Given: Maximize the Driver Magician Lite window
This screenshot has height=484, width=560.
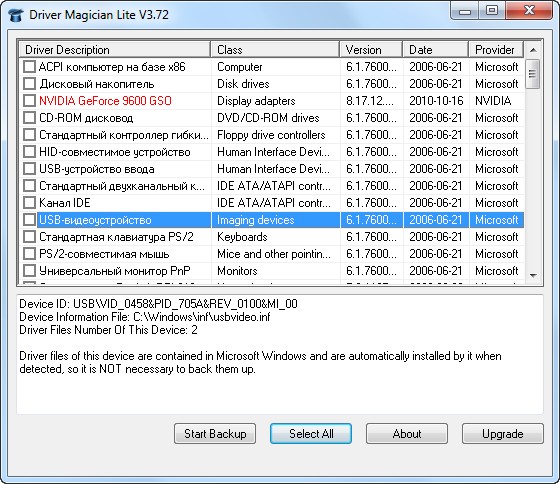Looking at the screenshot, I should point(492,11).
